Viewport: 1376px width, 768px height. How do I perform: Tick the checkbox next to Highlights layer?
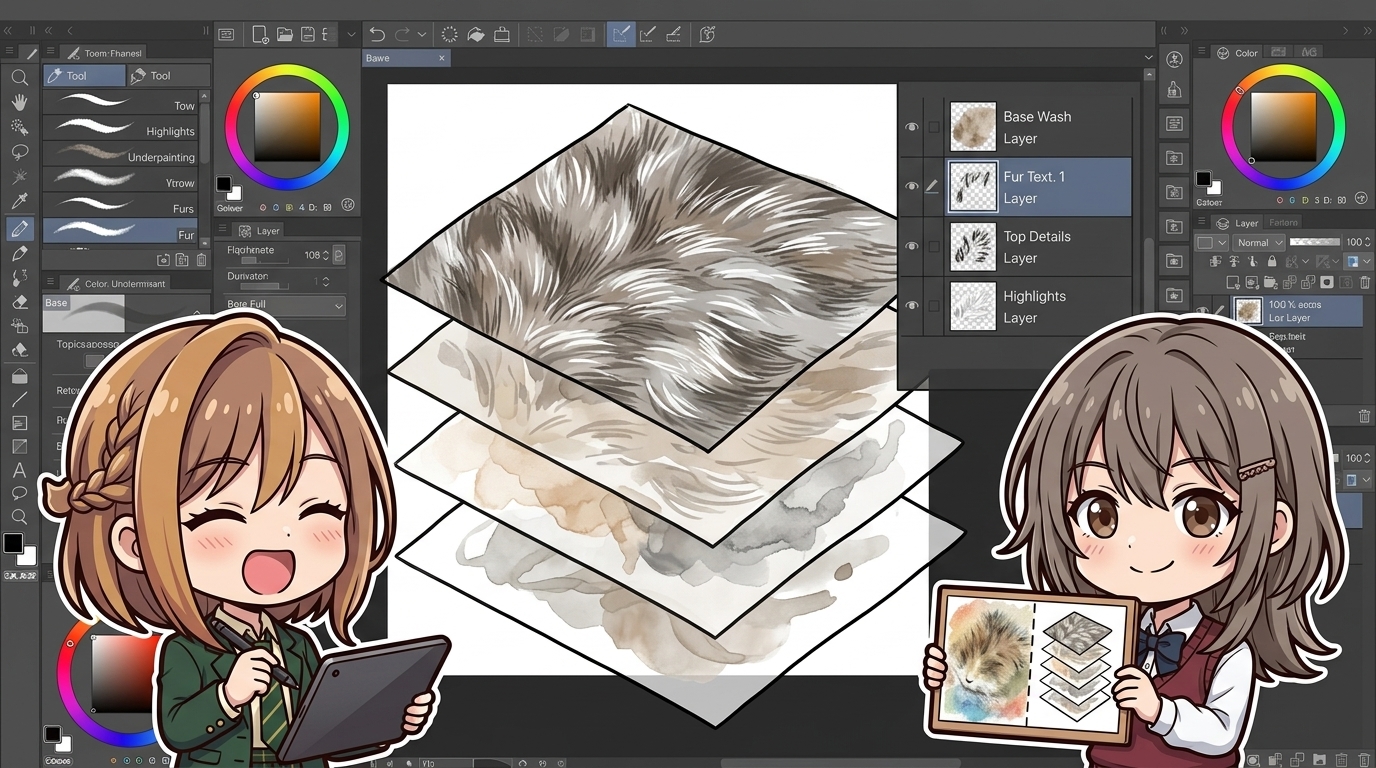[x=933, y=306]
